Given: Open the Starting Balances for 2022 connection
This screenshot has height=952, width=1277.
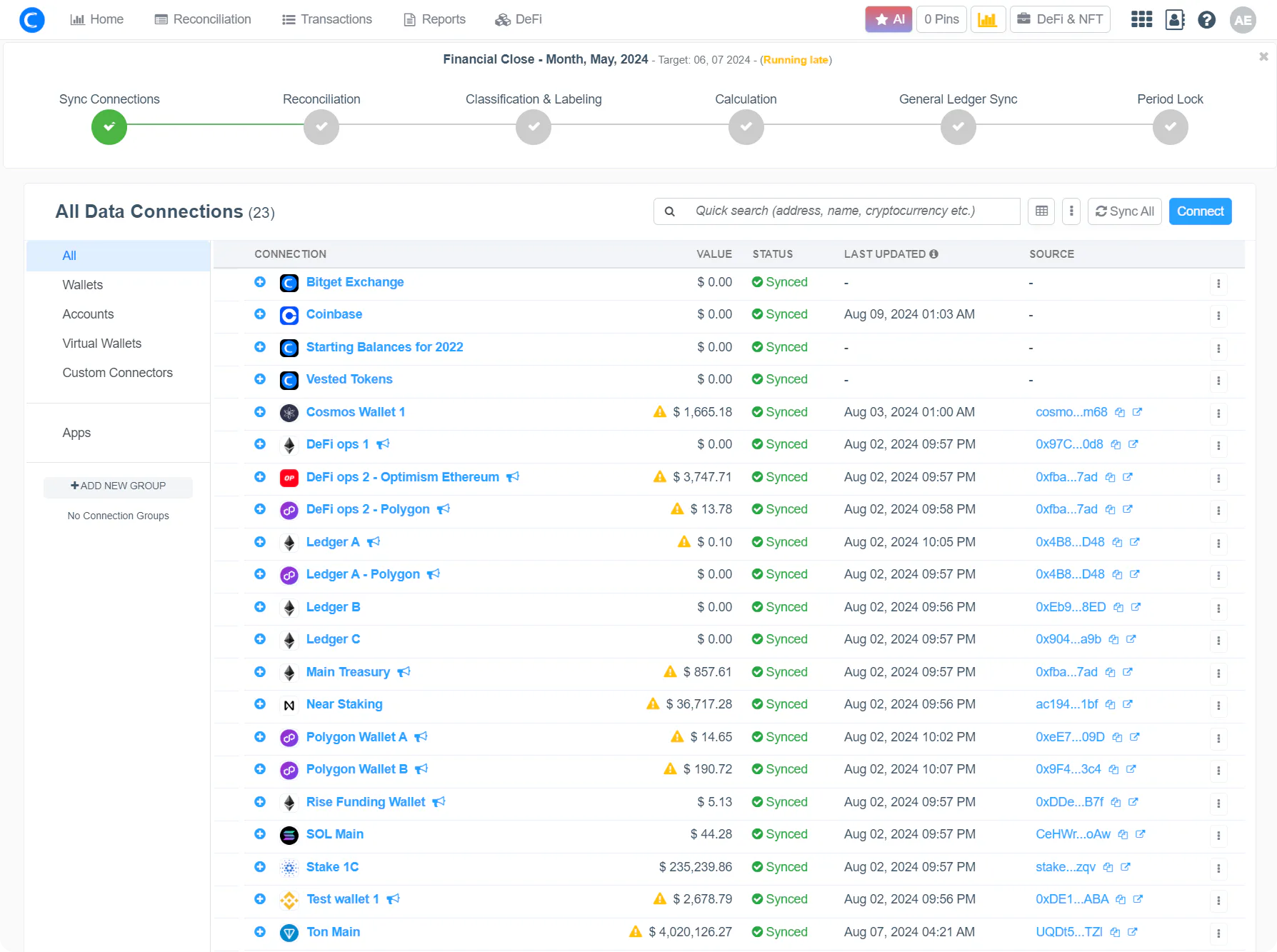Looking at the screenshot, I should tap(384, 347).
